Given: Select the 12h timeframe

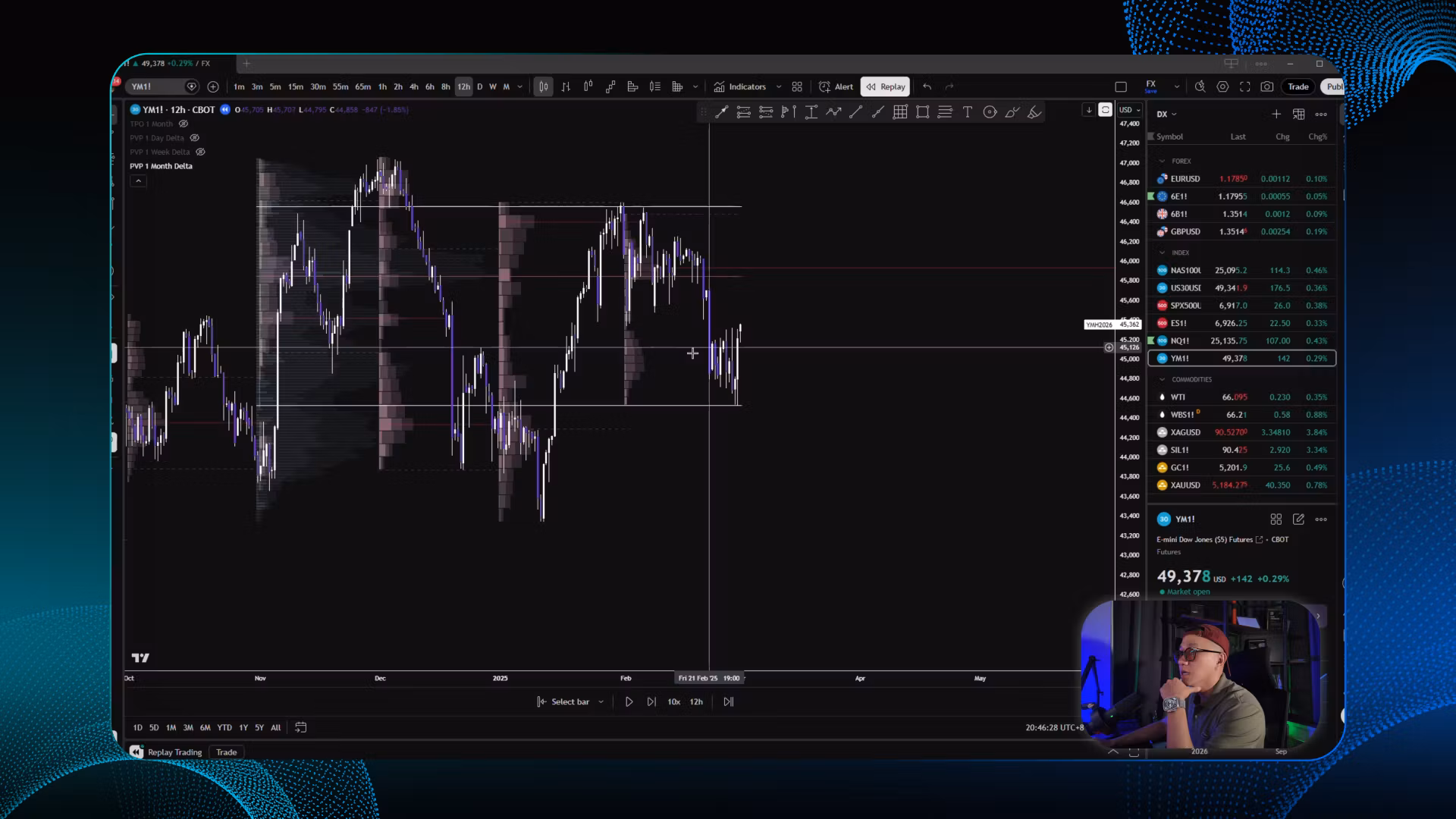Looking at the screenshot, I should (x=463, y=86).
